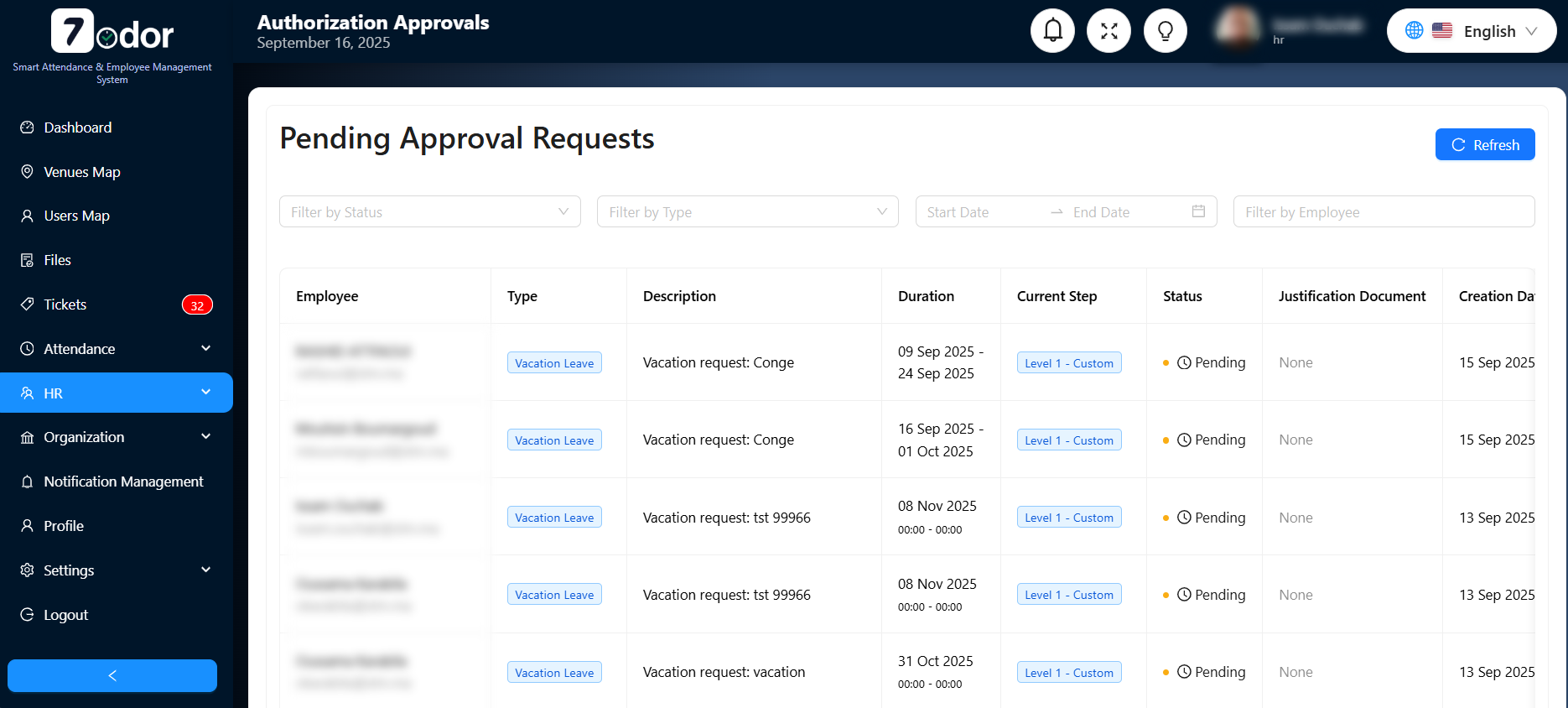Open the notifications bell icon
This screenshot has height=708, width=1568.
click(1052, 31)
